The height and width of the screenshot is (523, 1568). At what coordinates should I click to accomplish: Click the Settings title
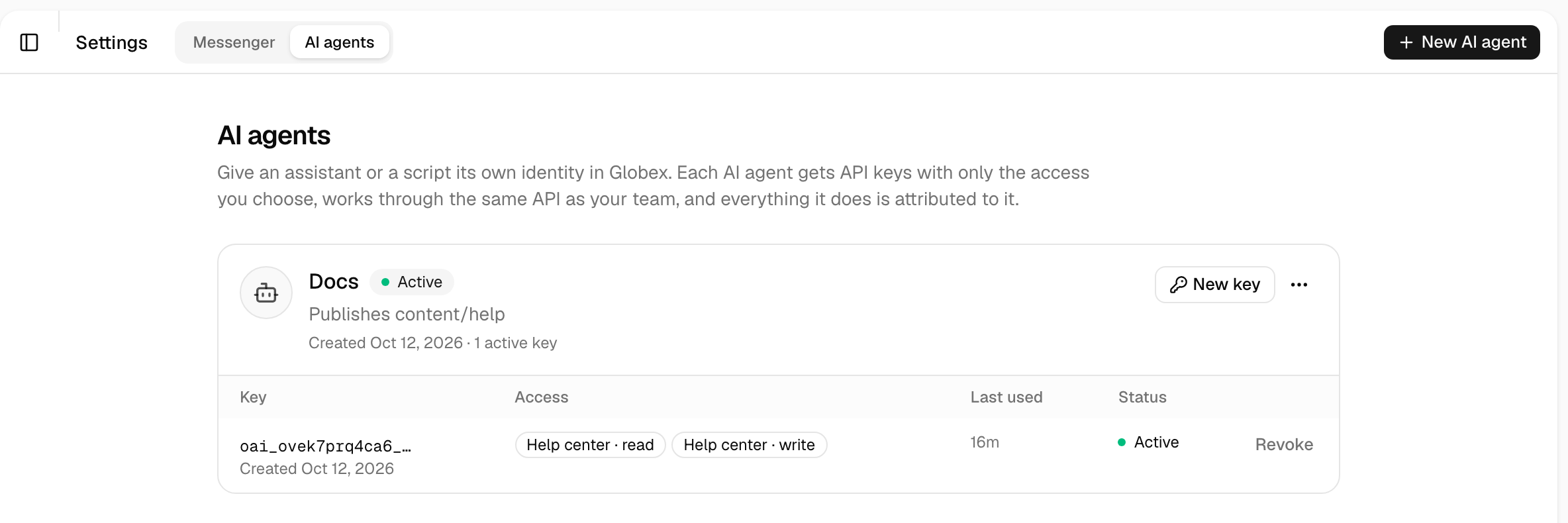[111, 42]
